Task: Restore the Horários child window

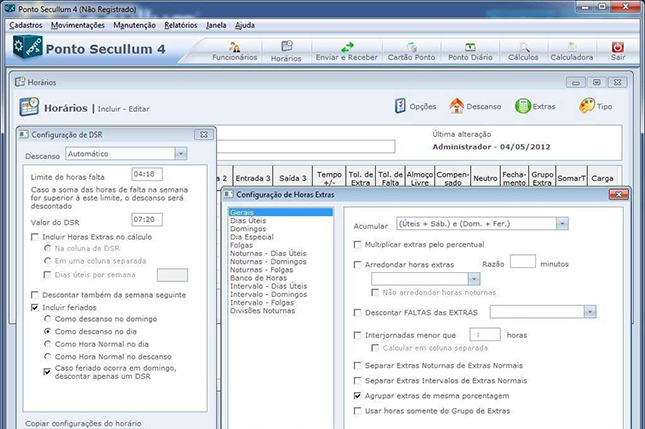Action: click(596, 82)
